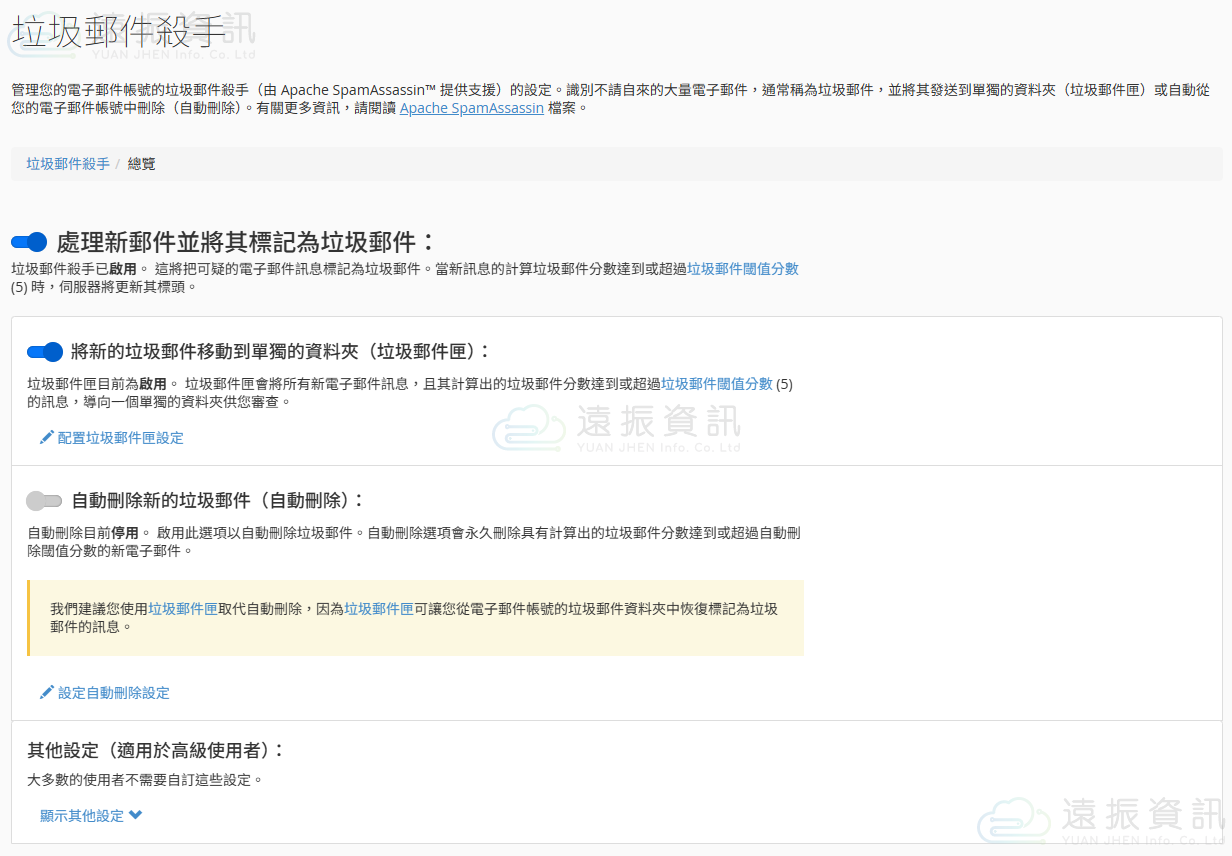Screen dimensions: 1232x856
Task: Click the center 遠振資訊 cloud watermark logo
Action: (529, 429)
